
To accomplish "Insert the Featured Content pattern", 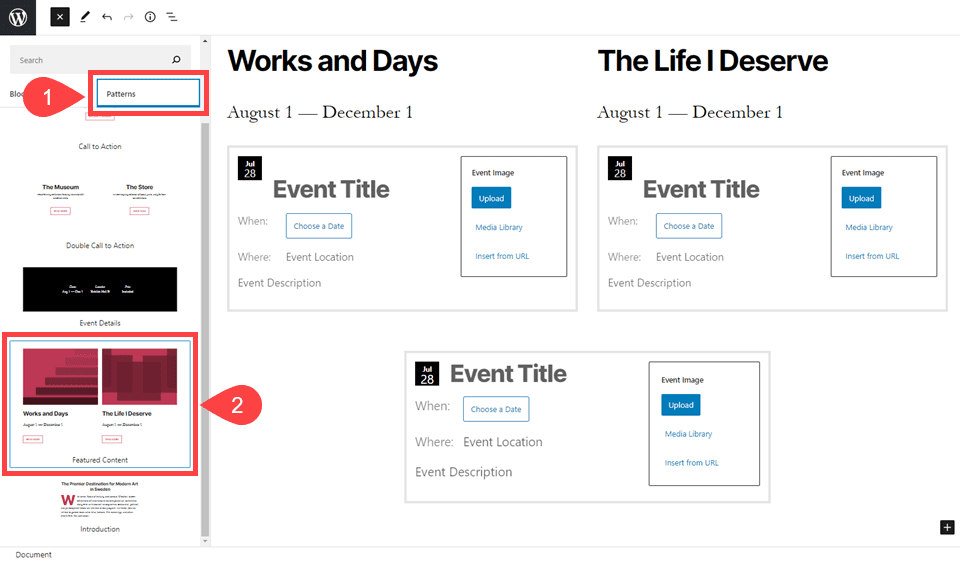I will [x=100, y=404].
